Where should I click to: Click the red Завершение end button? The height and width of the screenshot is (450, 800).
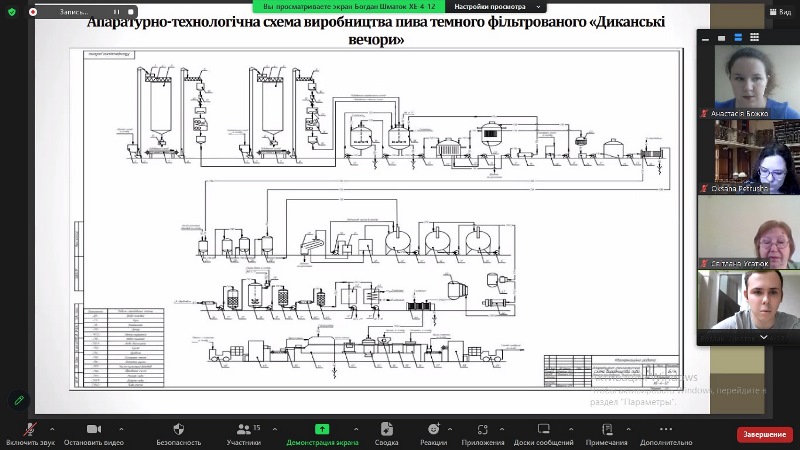764,434
